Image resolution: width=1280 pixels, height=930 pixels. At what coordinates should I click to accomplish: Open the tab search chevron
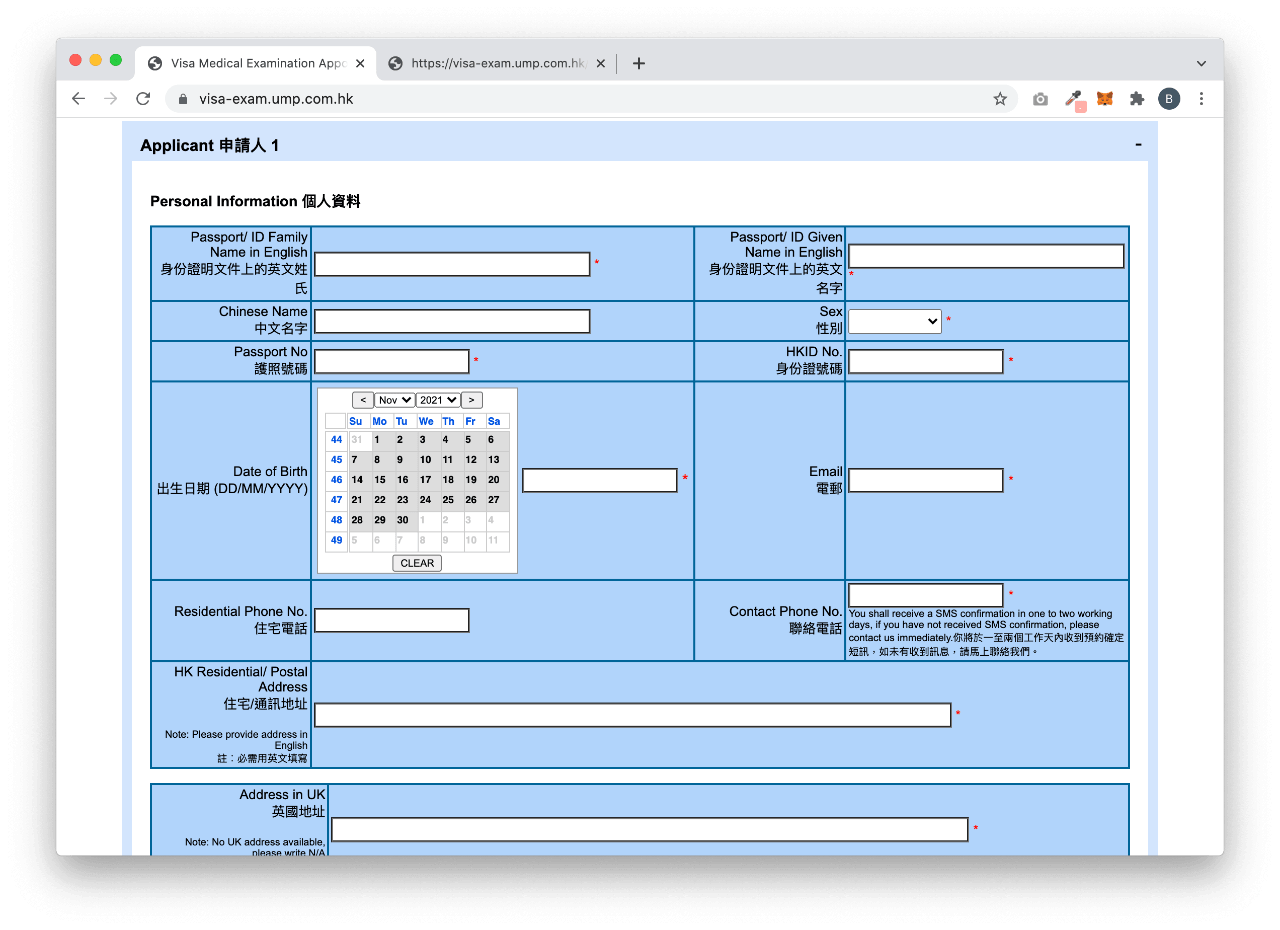coord(1201,63)
